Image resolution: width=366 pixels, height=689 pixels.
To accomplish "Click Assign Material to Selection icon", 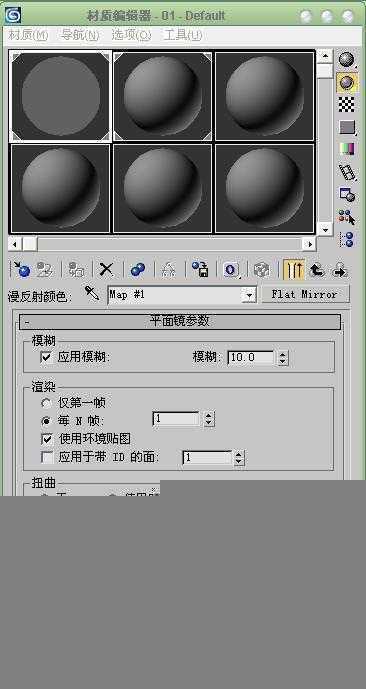I will [x=76, y=270].
